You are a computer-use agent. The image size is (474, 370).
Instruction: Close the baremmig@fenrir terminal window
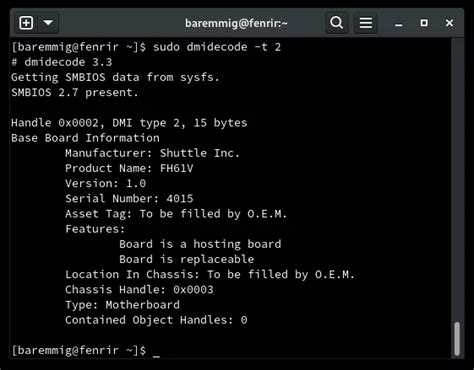[449, 23]
